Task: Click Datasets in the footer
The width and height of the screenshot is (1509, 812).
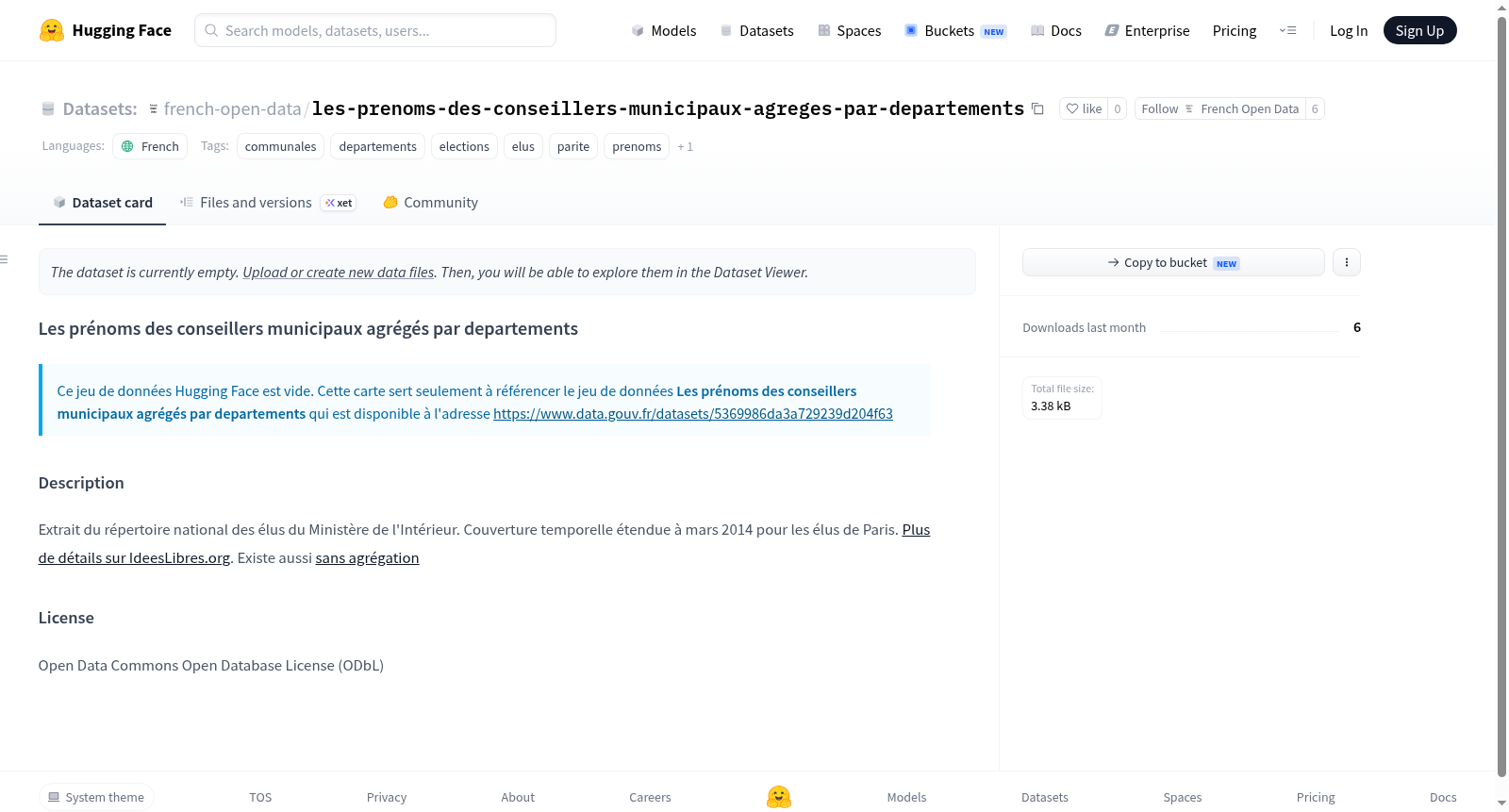Action: [1045, 797]
